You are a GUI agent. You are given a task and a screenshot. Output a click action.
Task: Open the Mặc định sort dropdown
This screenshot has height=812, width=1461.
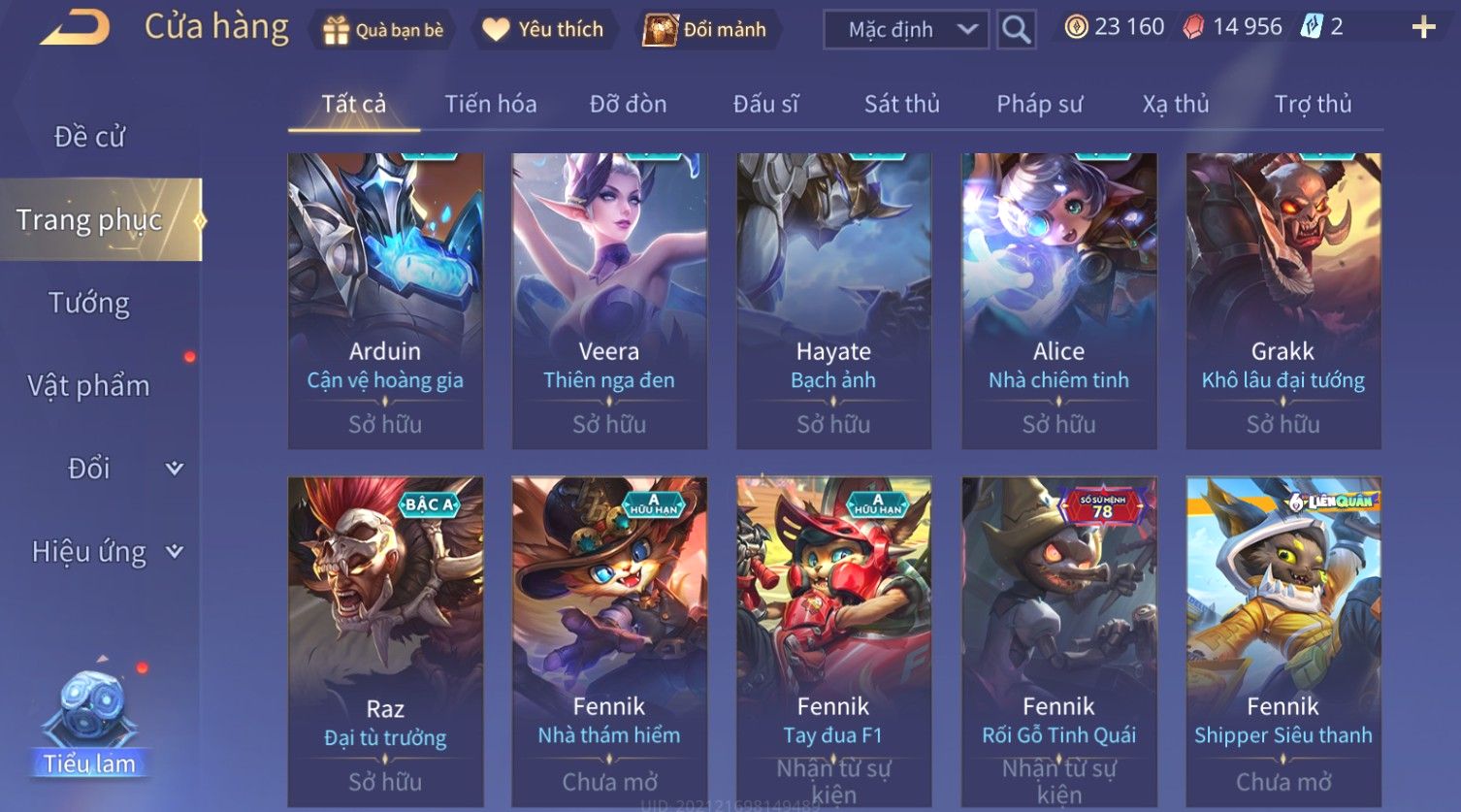pos(906,30)
